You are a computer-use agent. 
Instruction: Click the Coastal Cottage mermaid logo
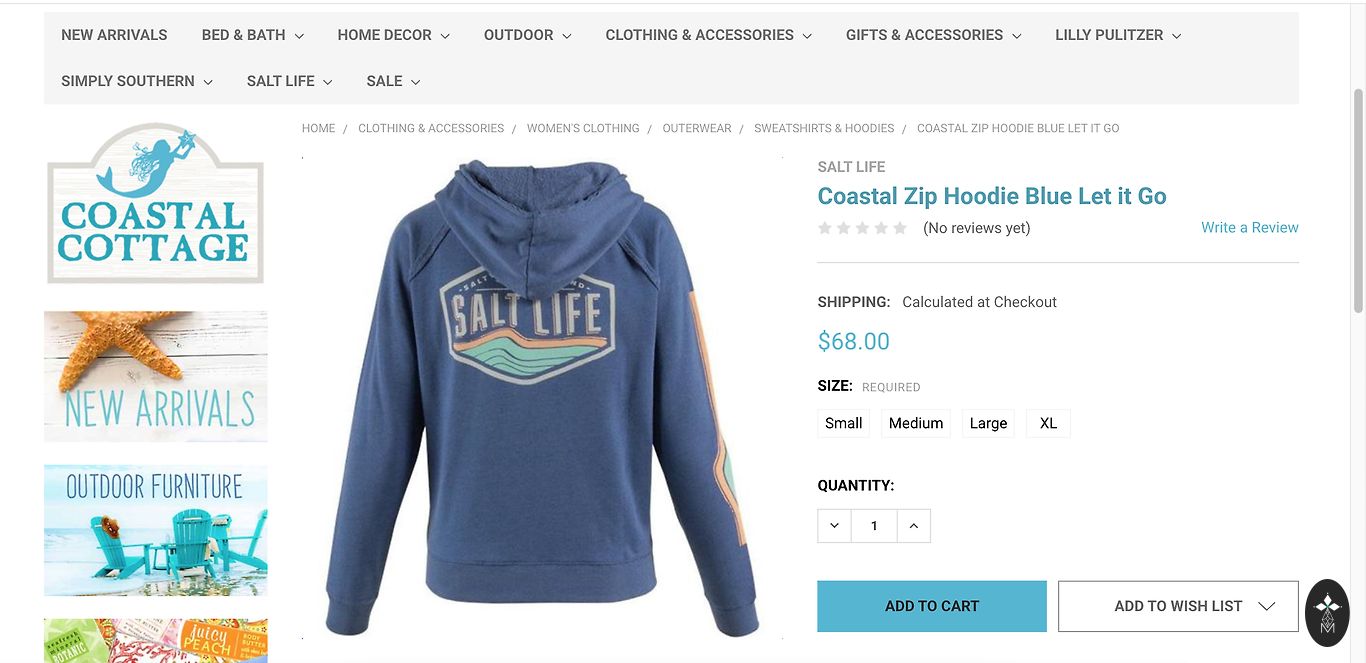point(155,204)
